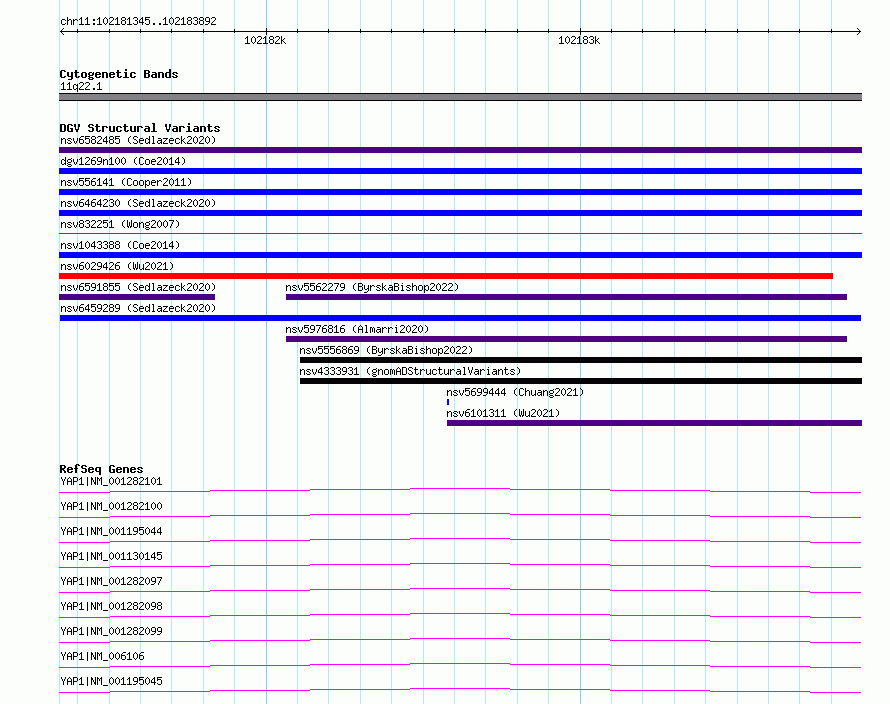Open variant nsv5556869 (ByrskaBishop2022) label
890x704 pixels.
386,350
